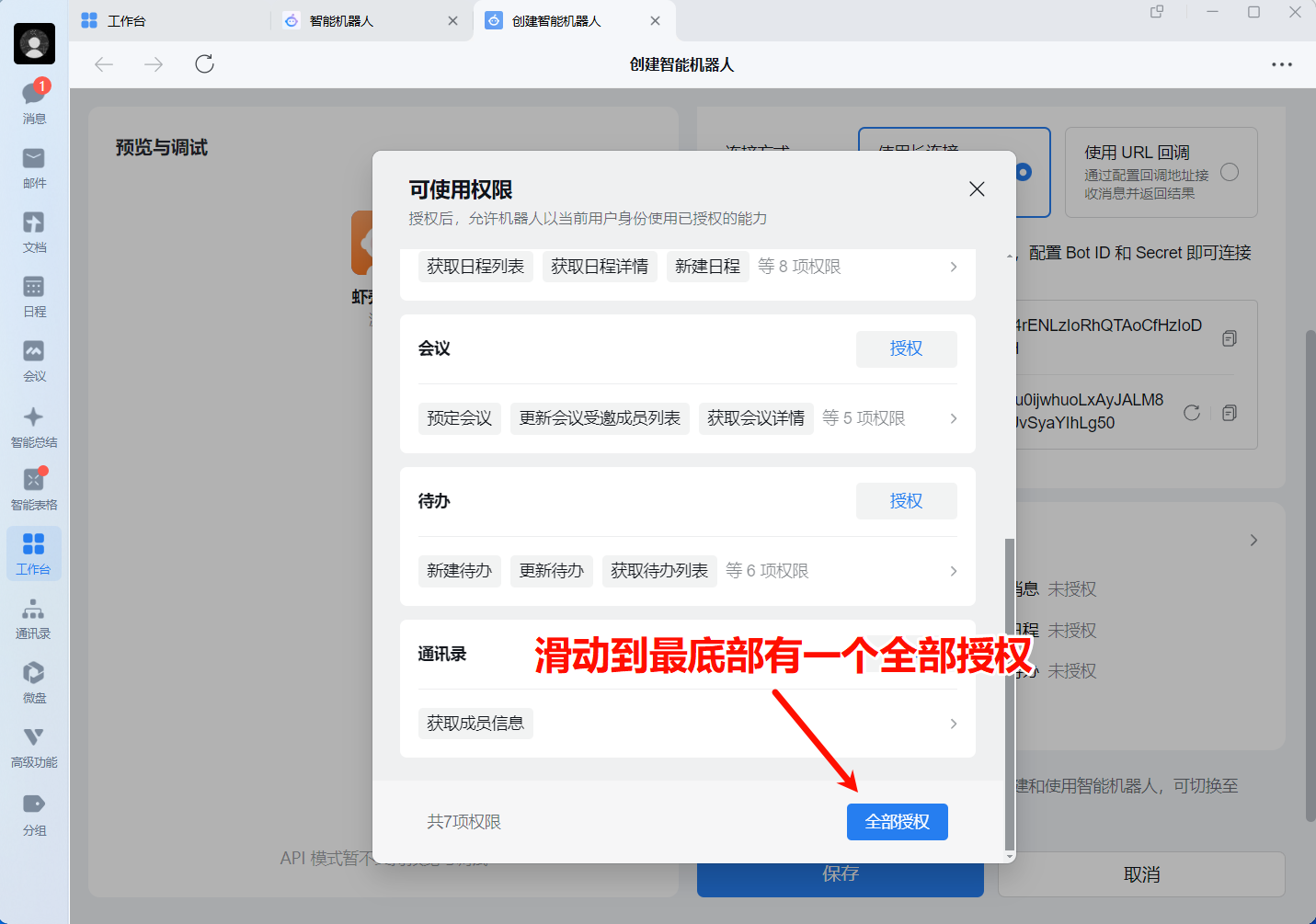This screenshot has width=1316, height=924.
Task: Click the dialog's vertical scrollbar thumb
Action: point(1010,694)
